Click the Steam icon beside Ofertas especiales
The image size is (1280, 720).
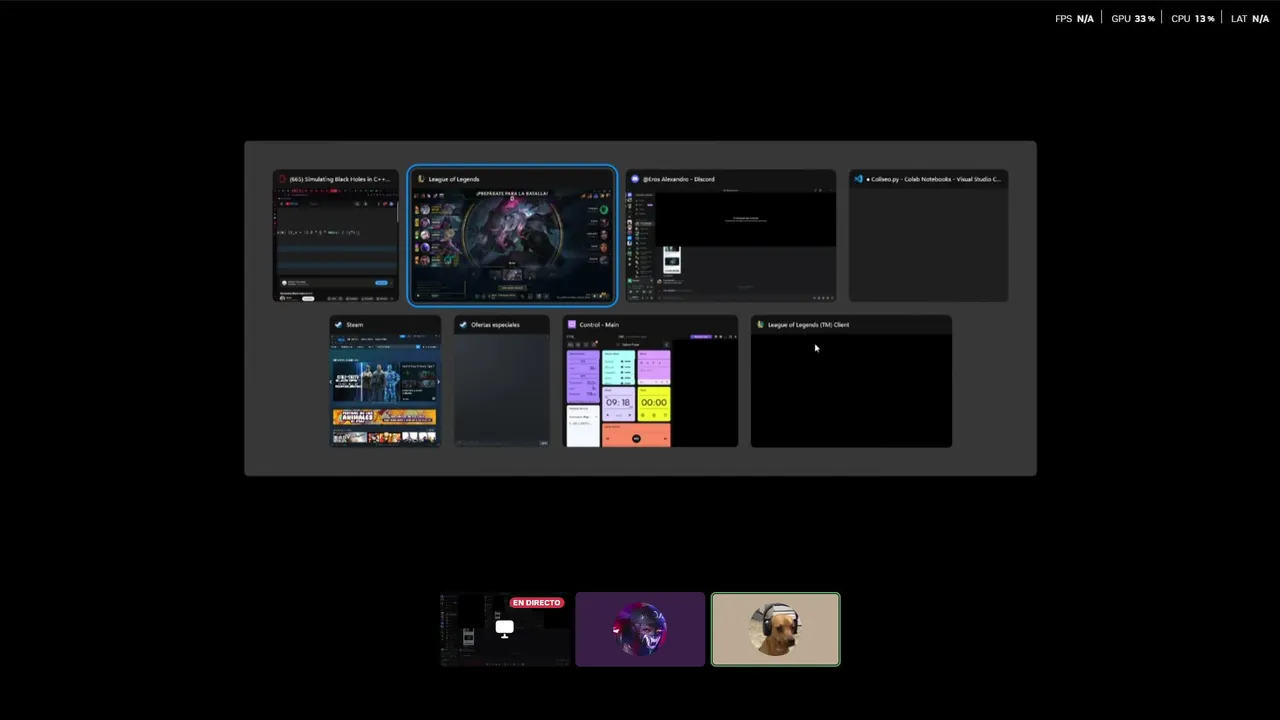(463, 325)
